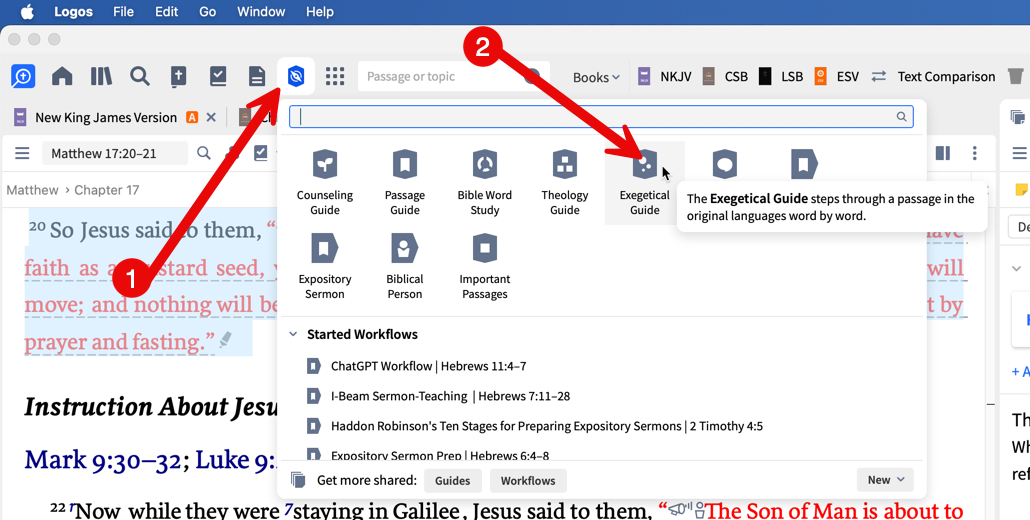Click the search icon inside guides filter box

pos(901,117)
